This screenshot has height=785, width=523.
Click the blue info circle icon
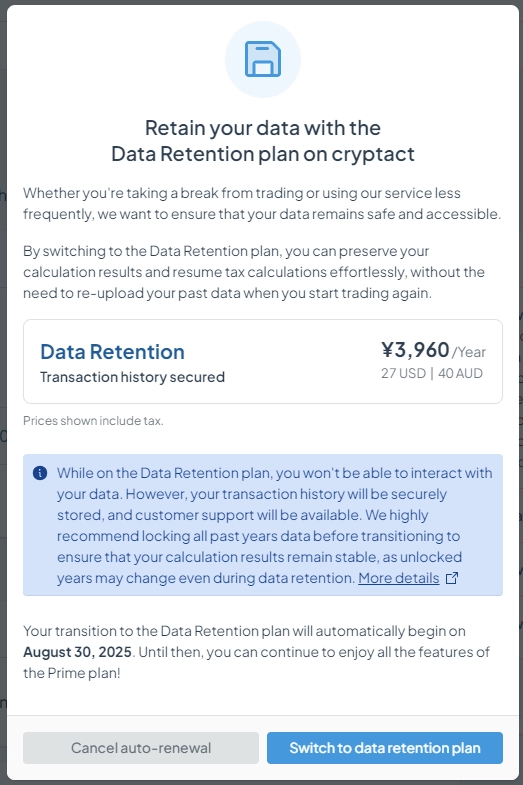coord(40,473)
